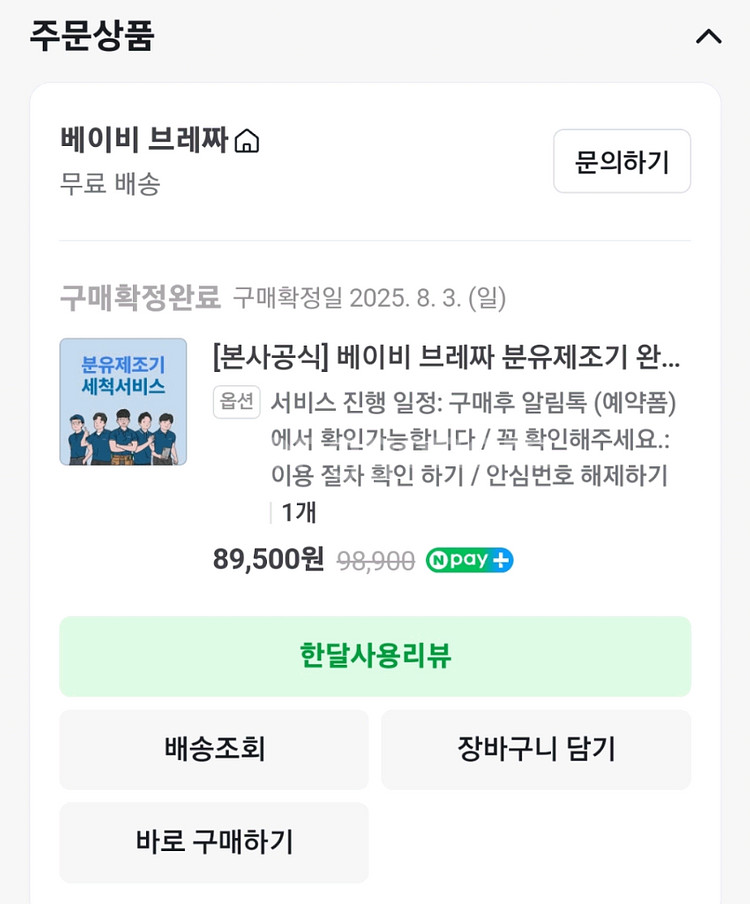
Task: Write a 한달사용리뷰 review
Action: point(375,656)
